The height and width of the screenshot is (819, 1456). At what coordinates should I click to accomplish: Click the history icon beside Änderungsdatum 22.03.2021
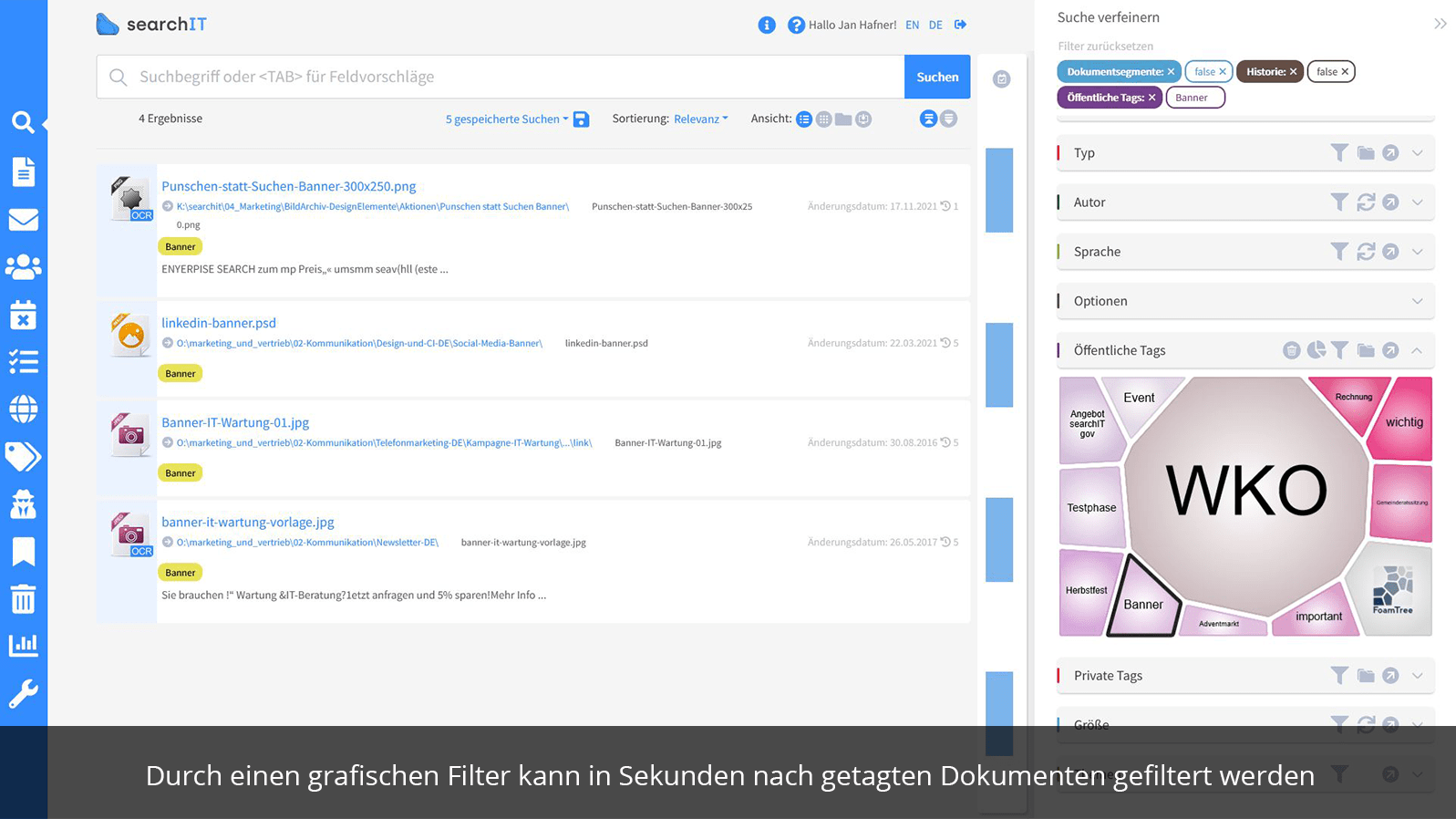(x=945, y=343)
